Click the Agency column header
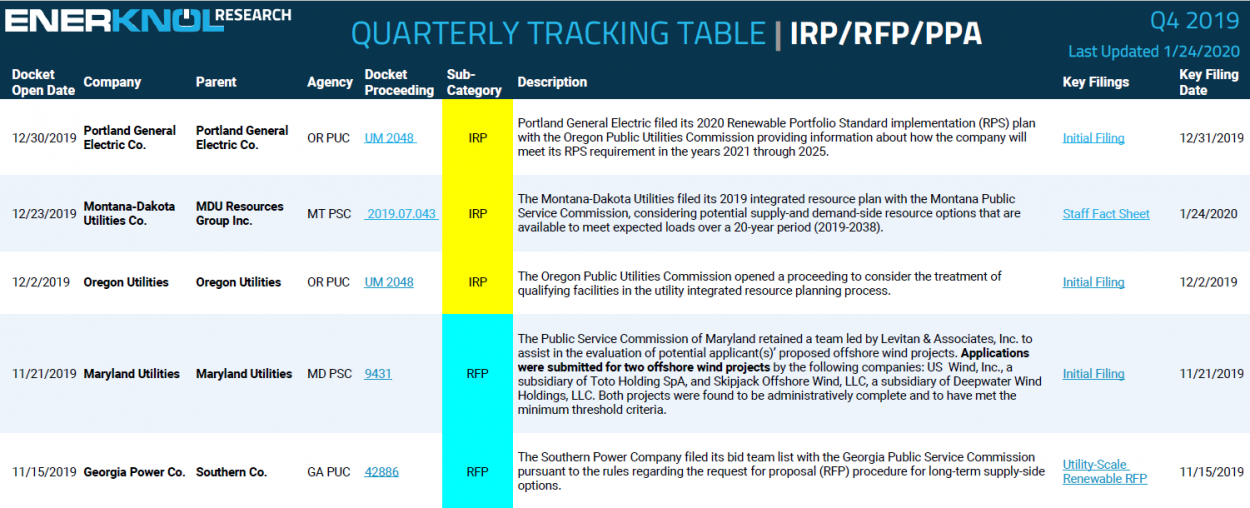Screen dimensions: 1250x508 pos(329,82)
